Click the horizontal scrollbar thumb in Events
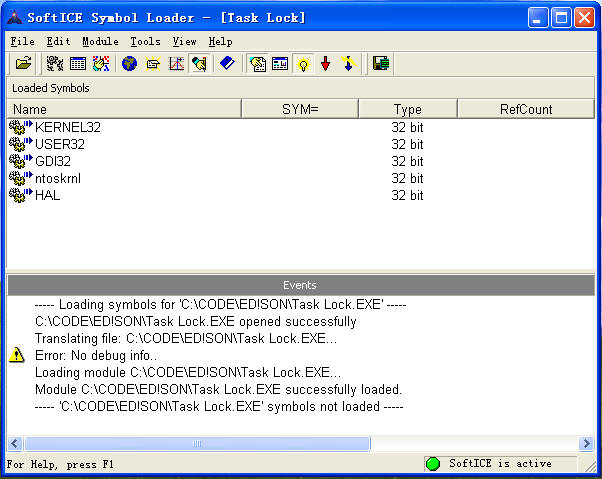 pyautogui.click(x=197, y=444)
